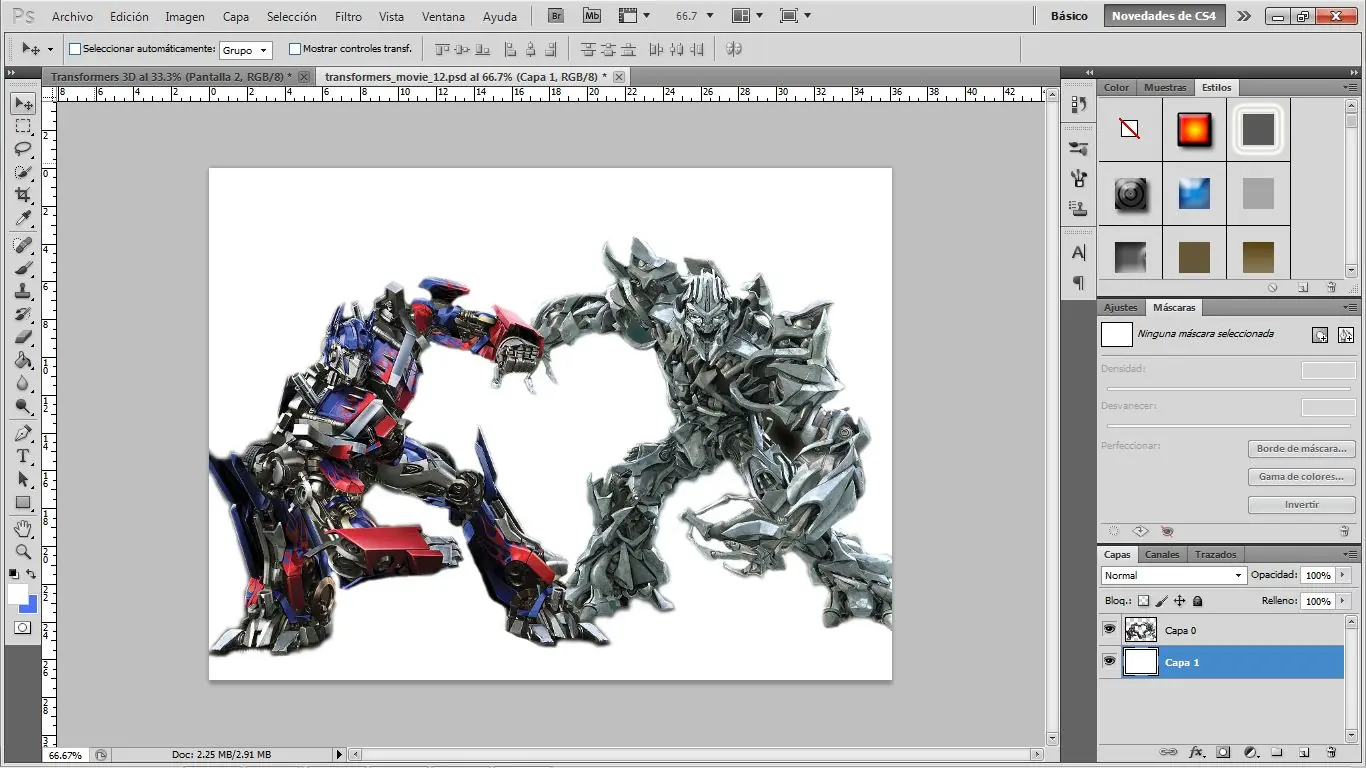Switch to Transformers 3D document tab
The image size is (1366, 768).
click(172, 76)
